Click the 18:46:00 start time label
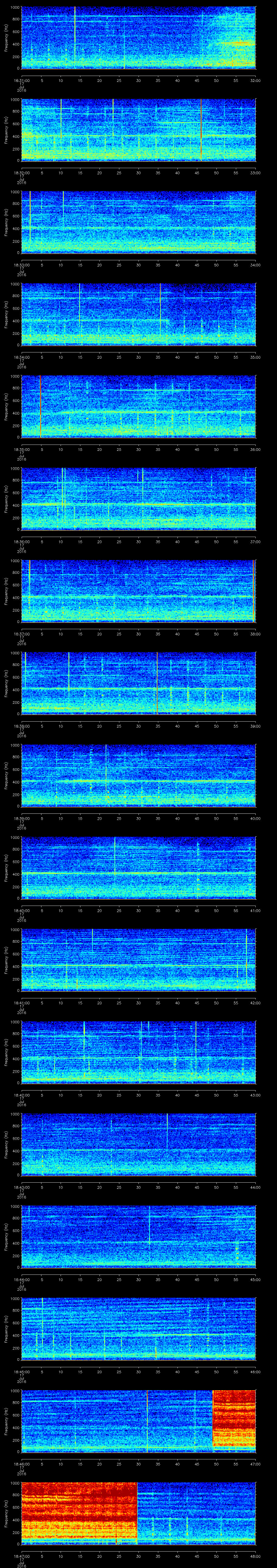 point(22,1464)
